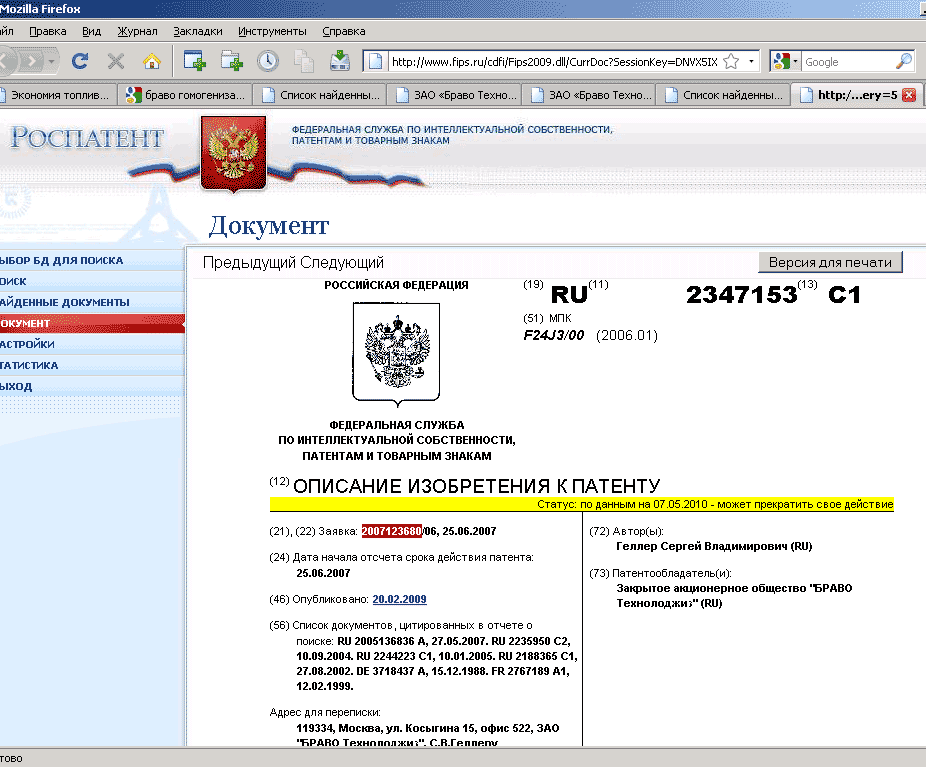Click Версия для печати button

pyautogui.click(x=830, y=262)
